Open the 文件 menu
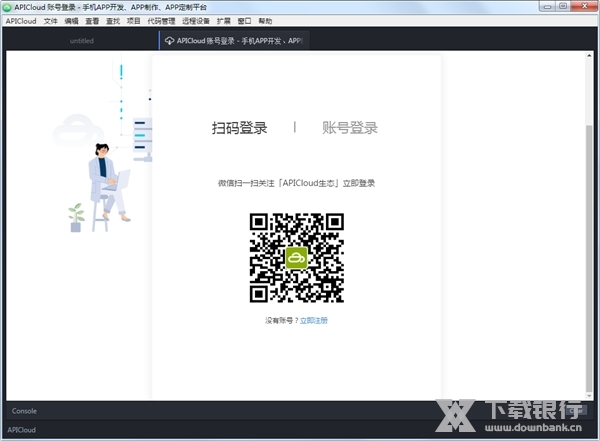Screen dimensions: 600x441 [51, 21]
